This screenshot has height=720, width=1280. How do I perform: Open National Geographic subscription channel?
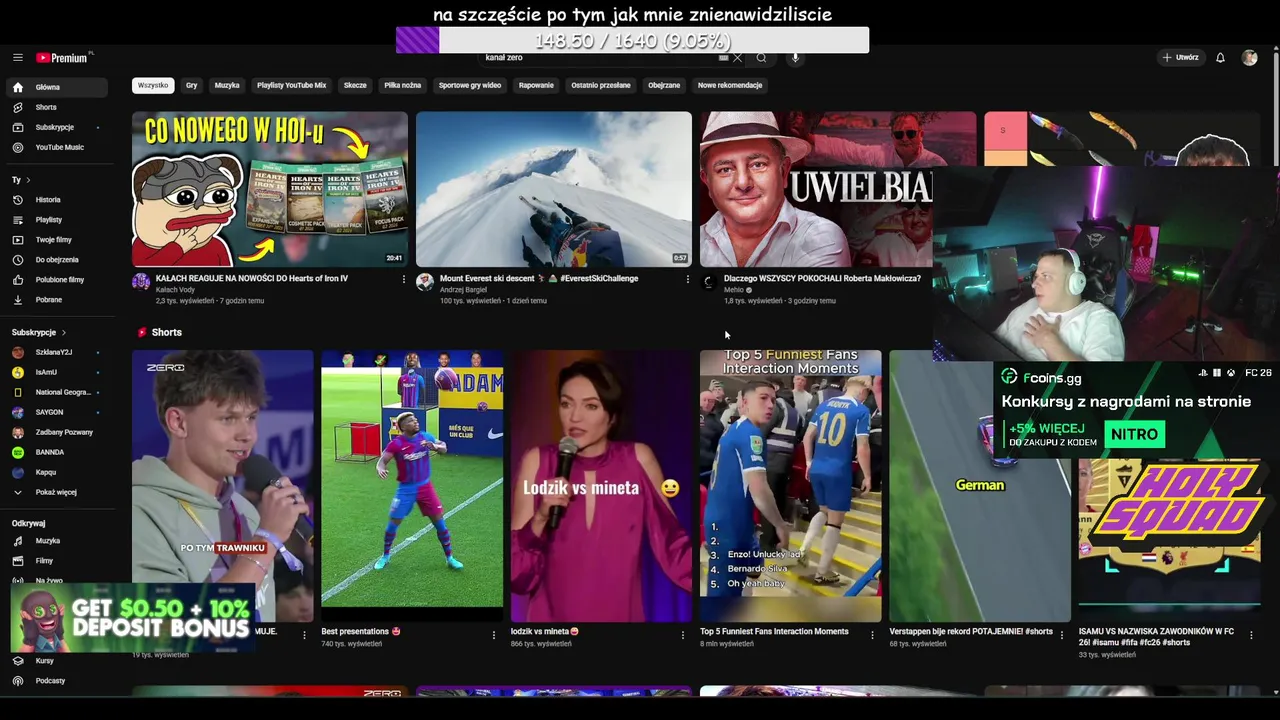[x=58, y=392]
